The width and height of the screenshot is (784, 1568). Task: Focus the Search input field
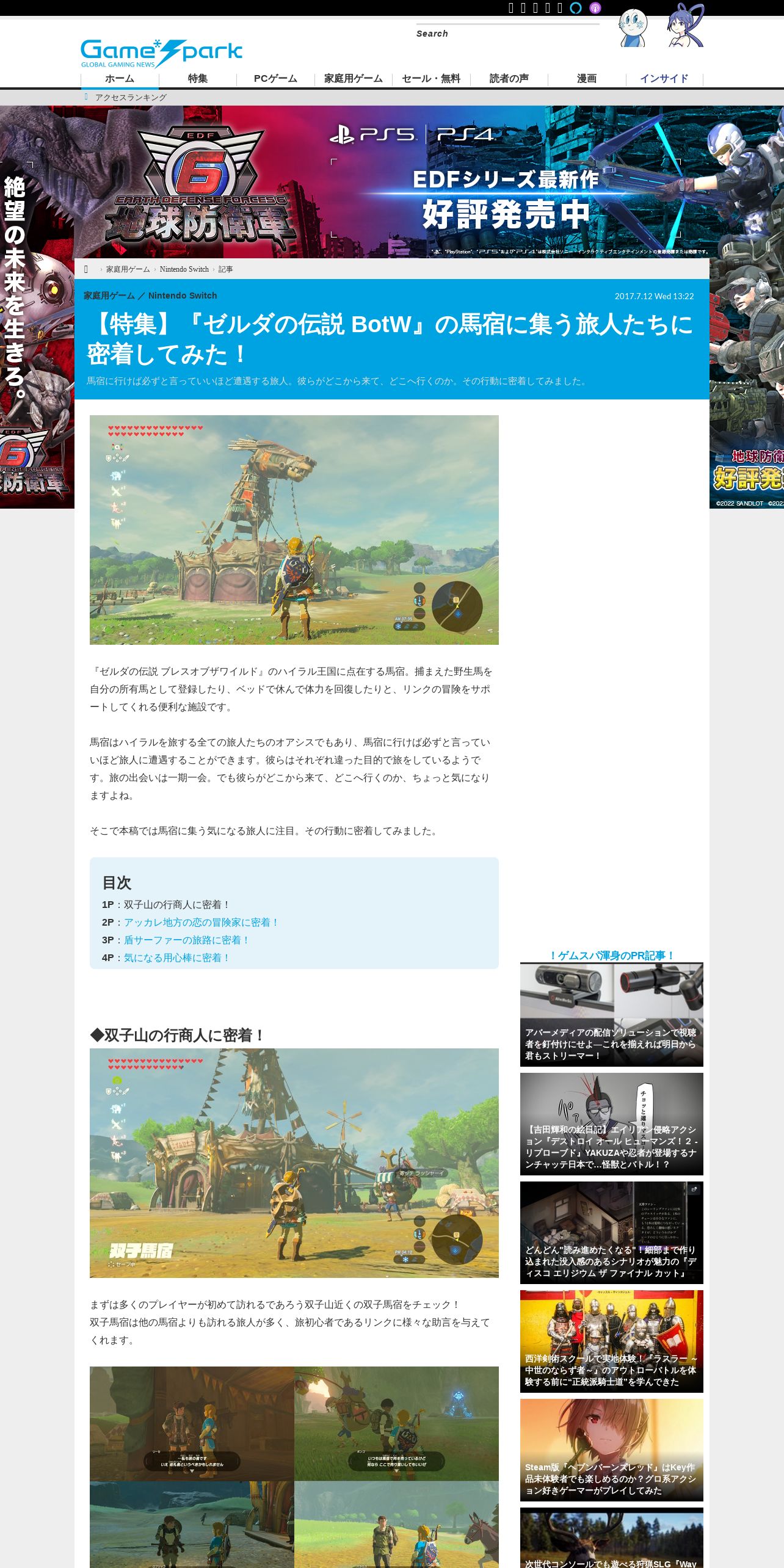(x=508, y=34)
